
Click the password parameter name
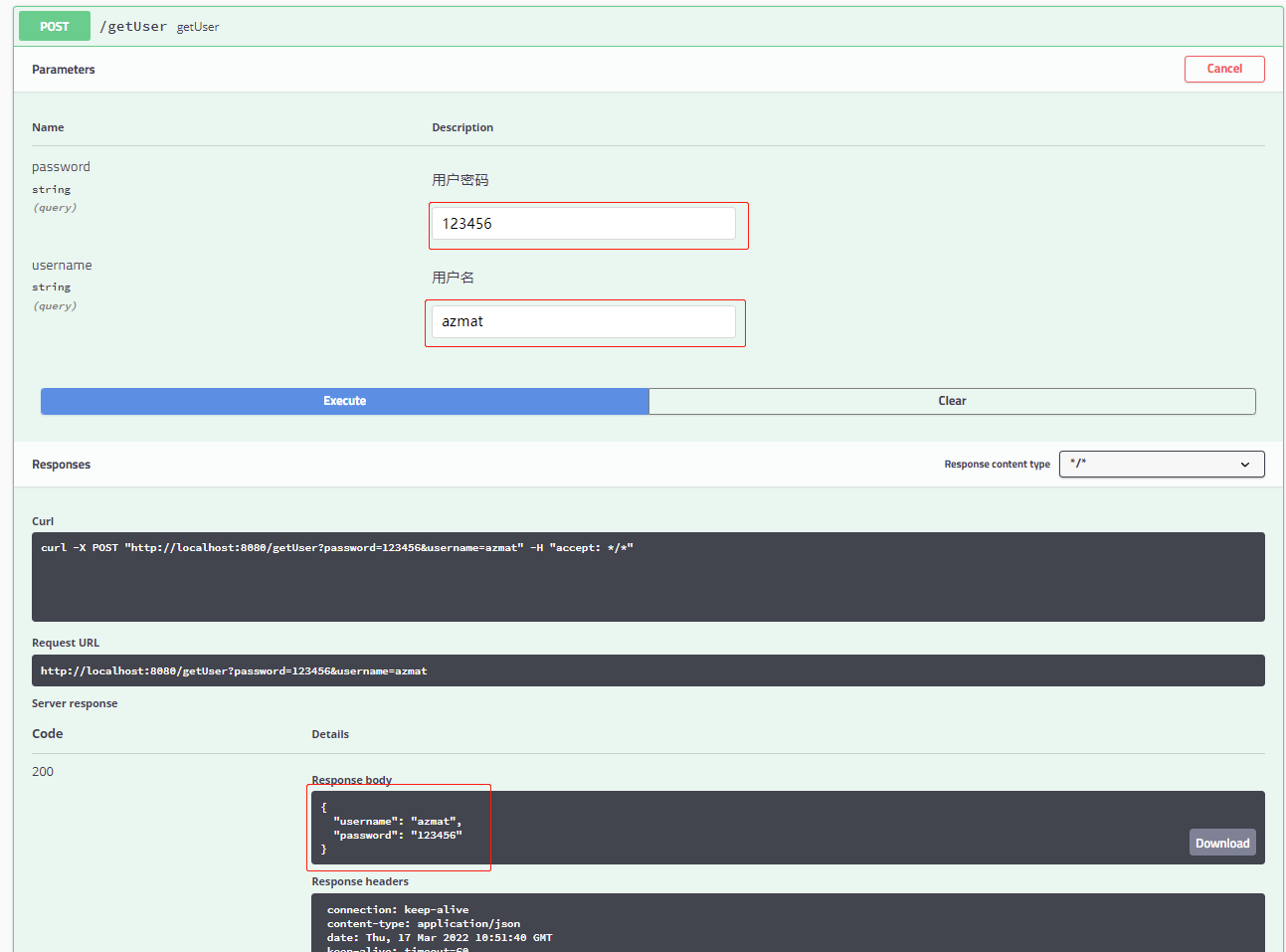pos(61,167)
